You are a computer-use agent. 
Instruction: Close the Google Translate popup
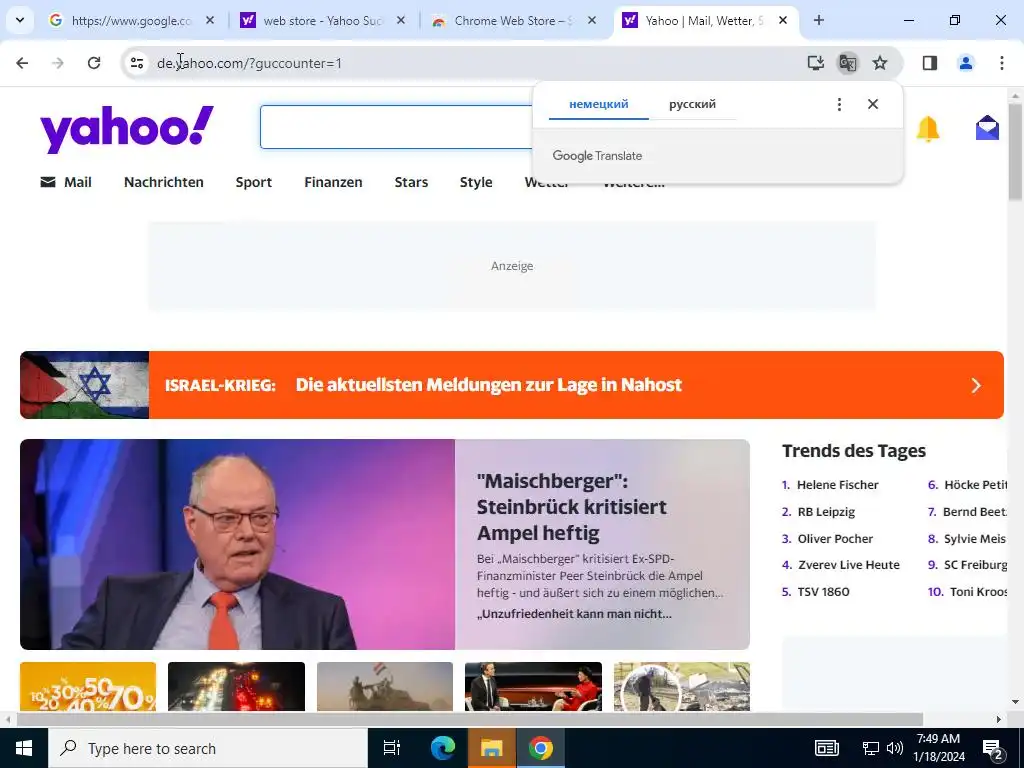pos(873,104)
